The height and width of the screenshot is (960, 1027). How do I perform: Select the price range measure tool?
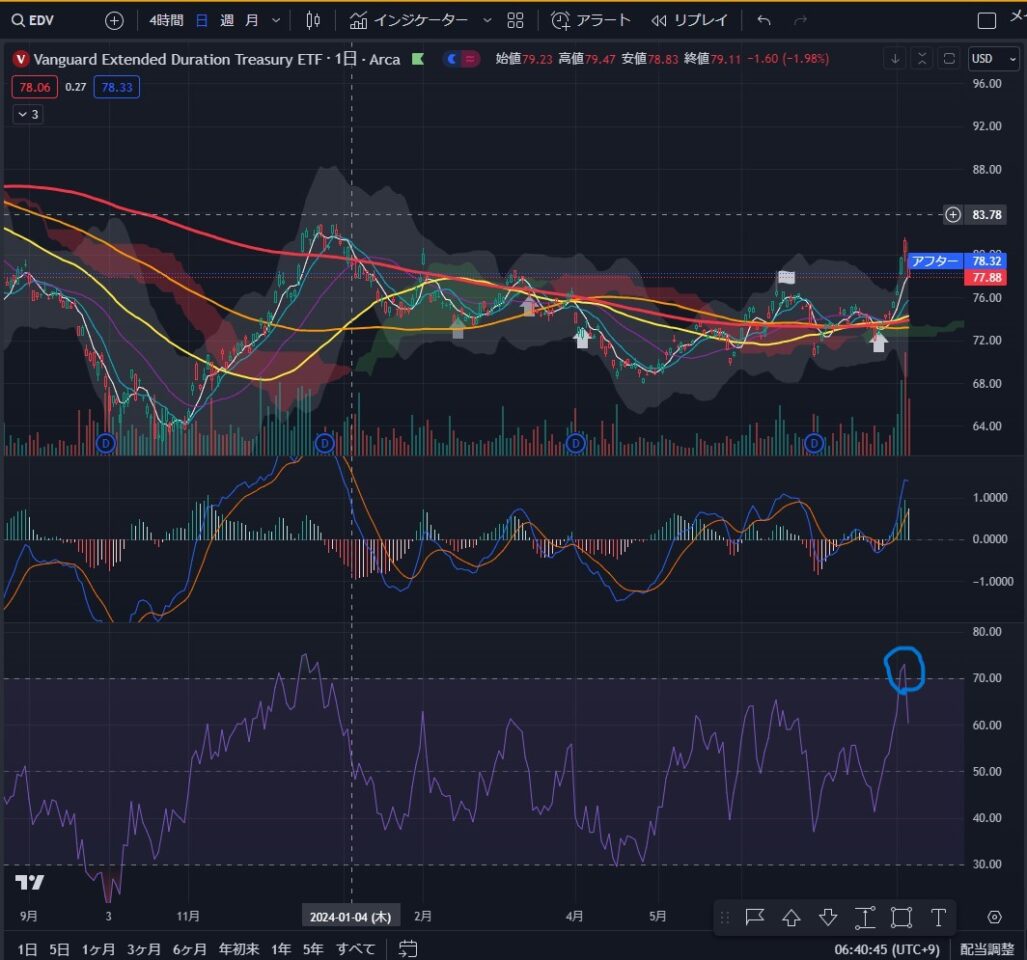tap(865, 917)
